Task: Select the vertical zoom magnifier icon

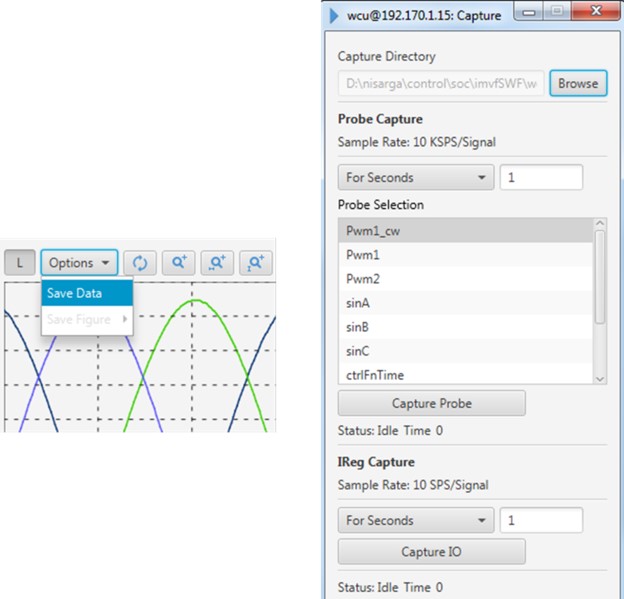Action: click(256, 263)
